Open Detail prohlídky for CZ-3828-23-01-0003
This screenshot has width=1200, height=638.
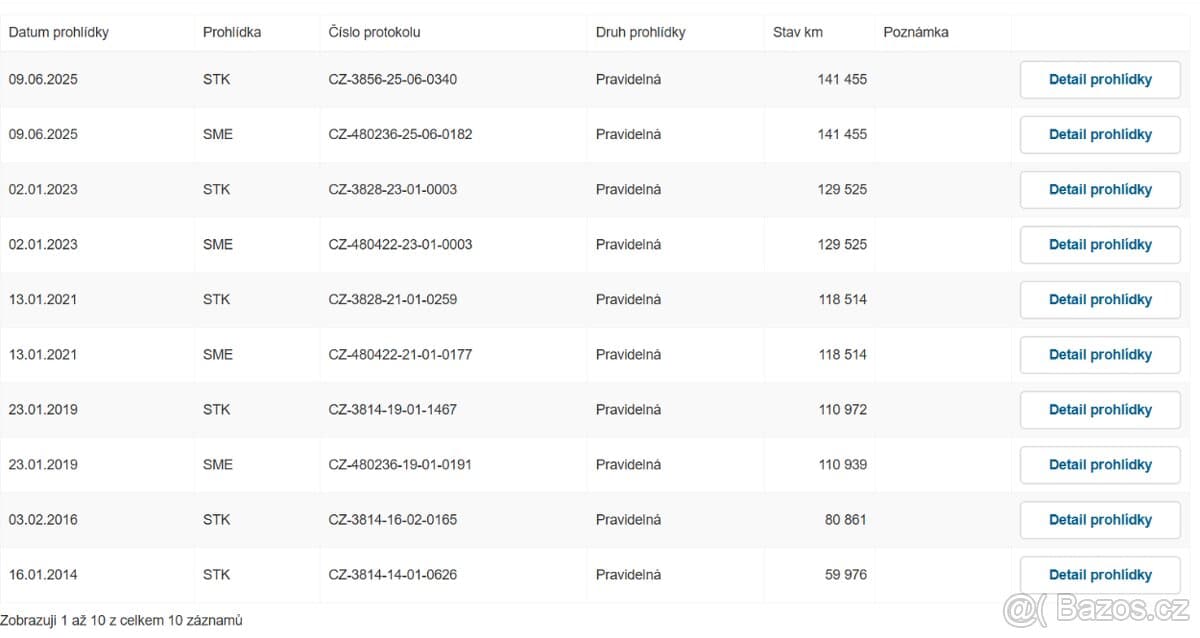click(1100, 190)
